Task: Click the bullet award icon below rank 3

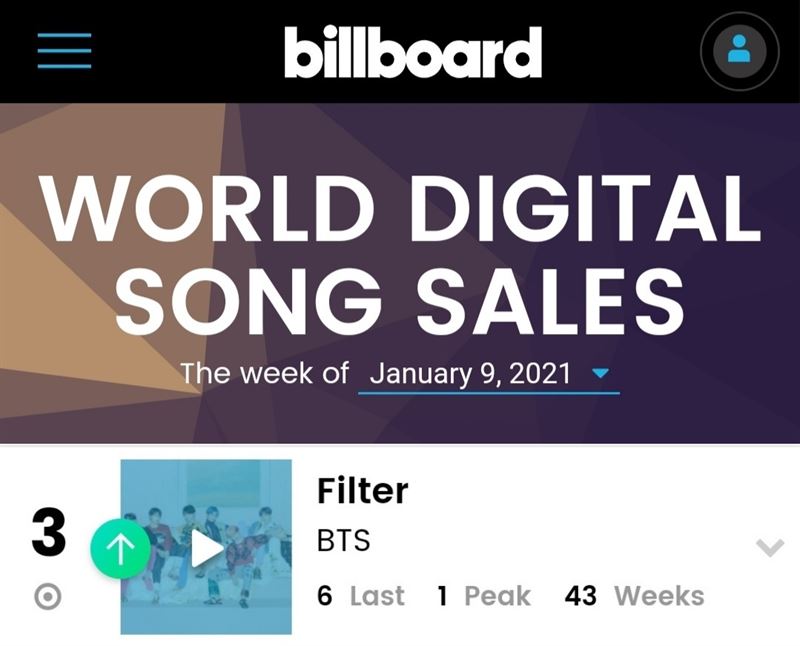Action: 48,597
